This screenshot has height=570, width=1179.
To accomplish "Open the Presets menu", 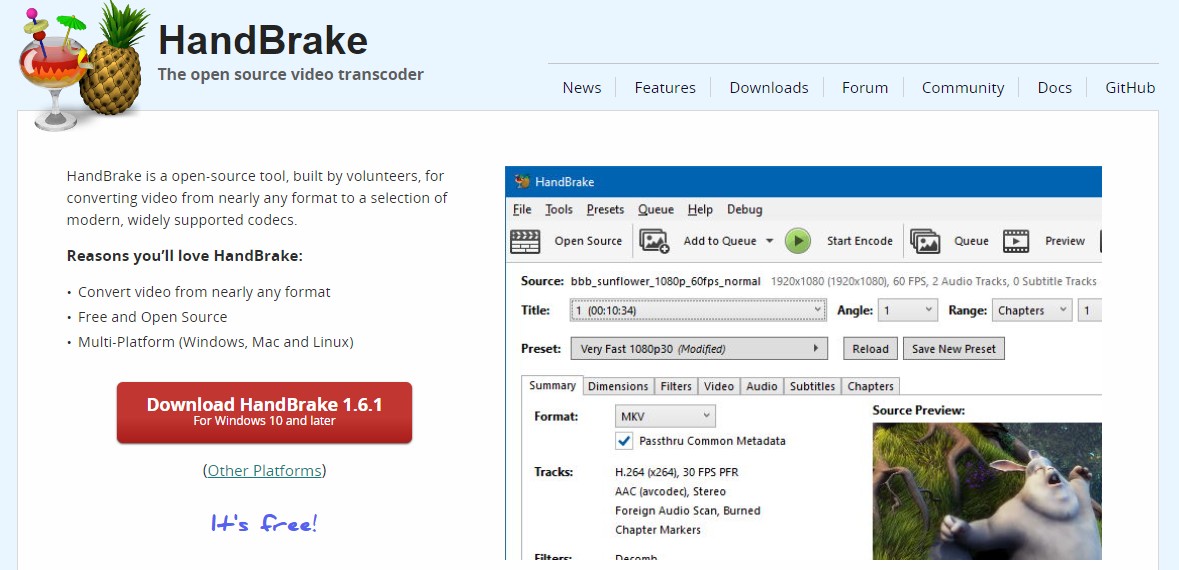I will 605,210.
